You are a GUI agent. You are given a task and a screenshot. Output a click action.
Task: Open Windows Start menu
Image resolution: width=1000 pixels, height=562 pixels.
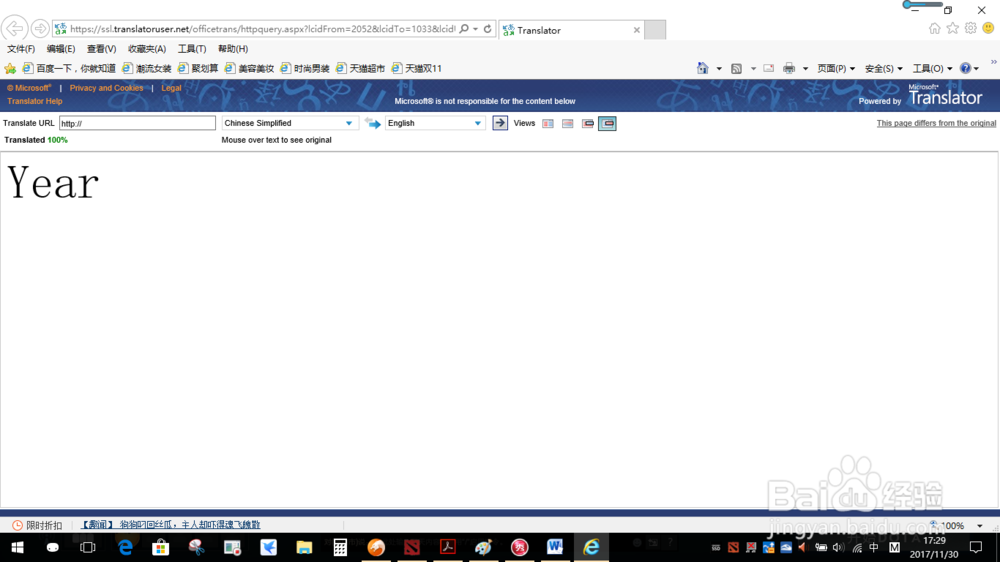pyautogui.click(x=17, y=547)
